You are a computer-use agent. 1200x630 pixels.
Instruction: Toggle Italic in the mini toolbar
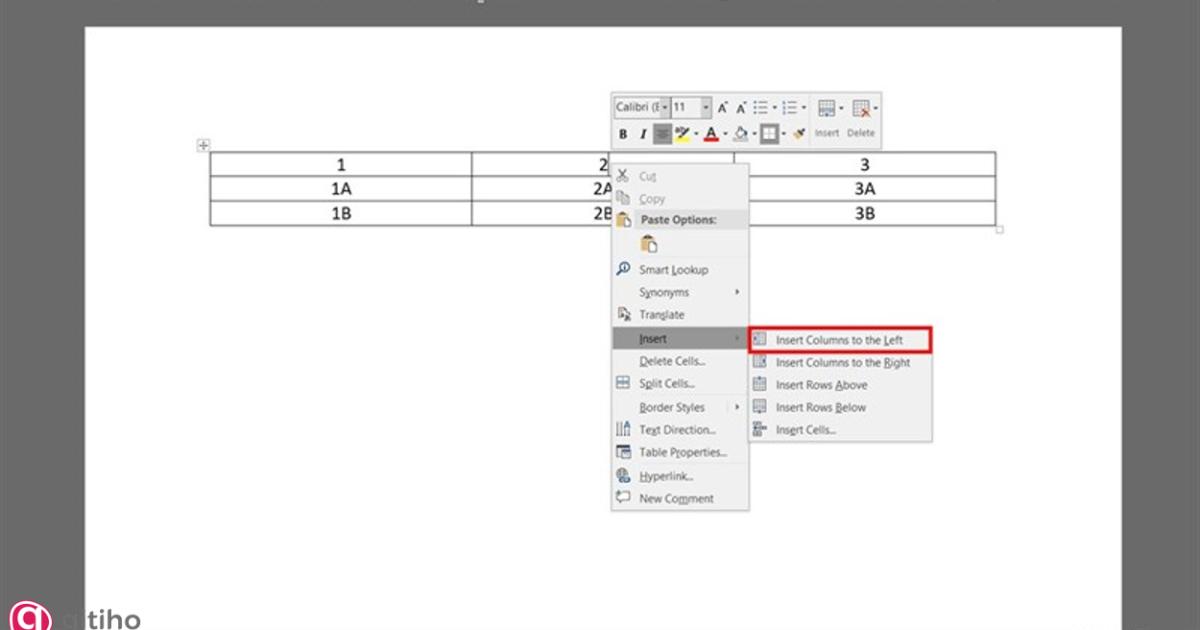[x=642, y=134]
